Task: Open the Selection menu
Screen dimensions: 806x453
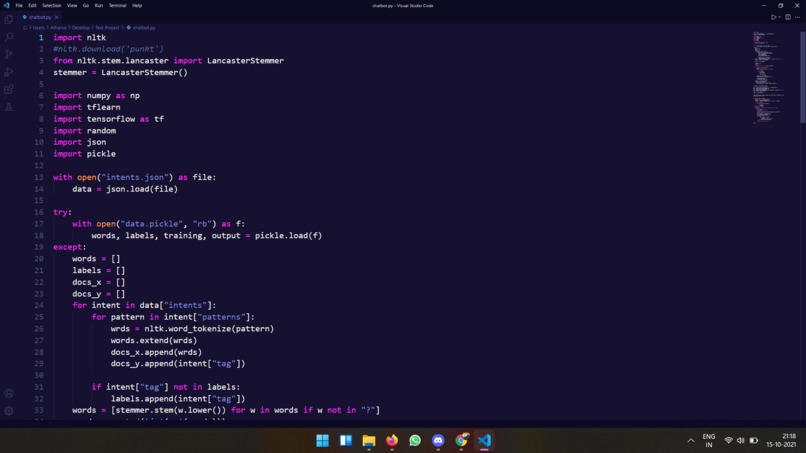Action: pyautogui.click(x=51, y=6)
